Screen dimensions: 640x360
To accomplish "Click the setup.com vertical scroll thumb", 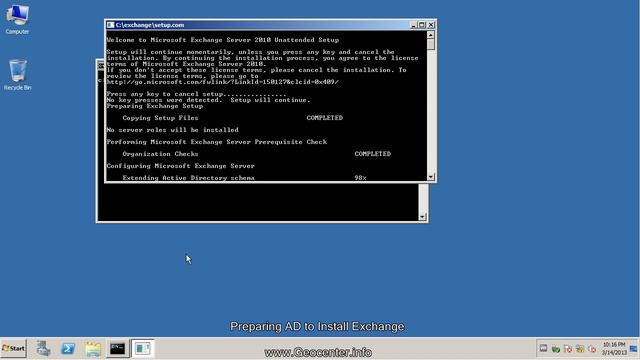I will (x=431, y=44).
